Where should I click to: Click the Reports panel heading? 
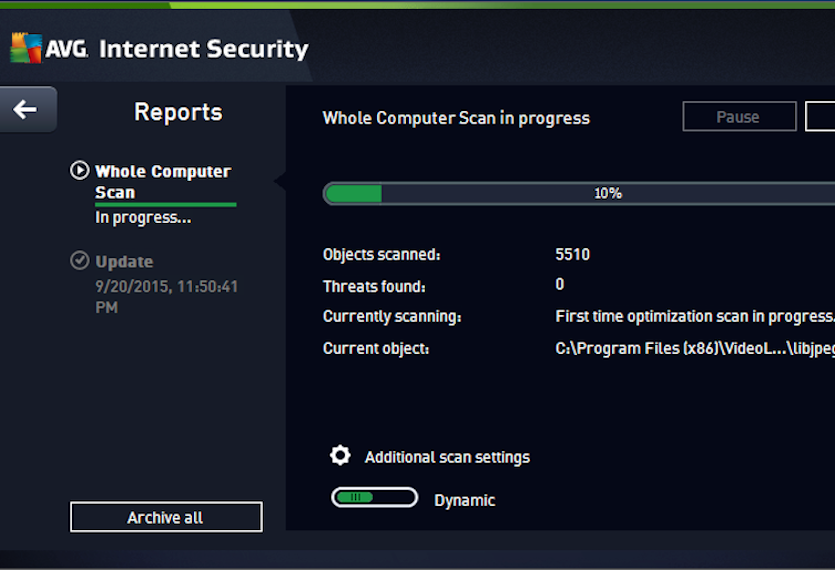coord(178,112)
